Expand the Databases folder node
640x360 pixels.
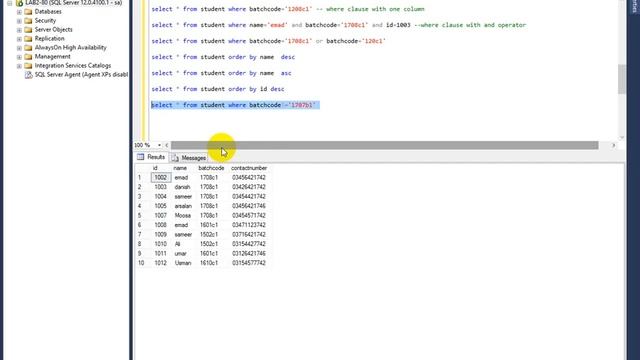(x=19, y=12)
